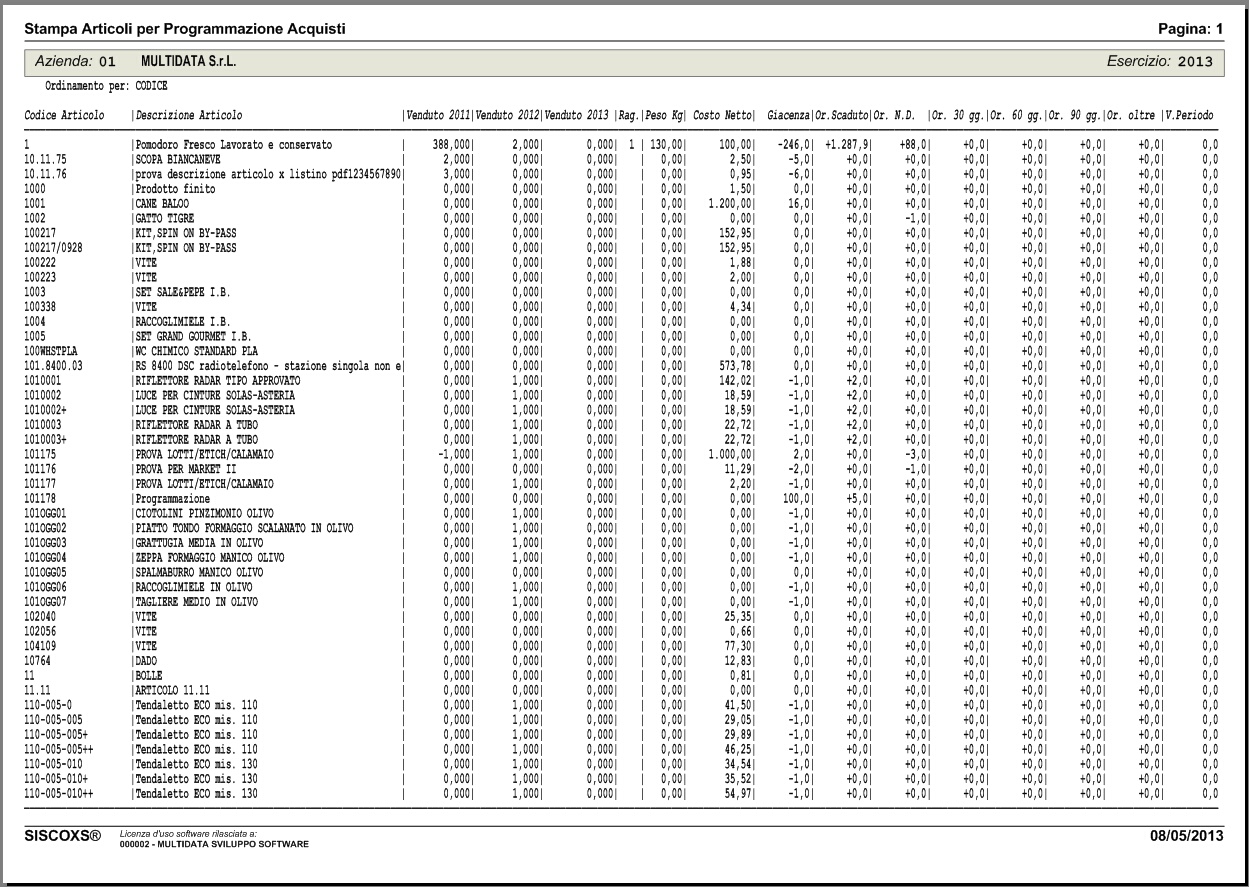Image resolution: width=1249 pixels, height=887 pixels.
Task: Click the 'Peso Kg' column header
Action: (x=666, y=116)
